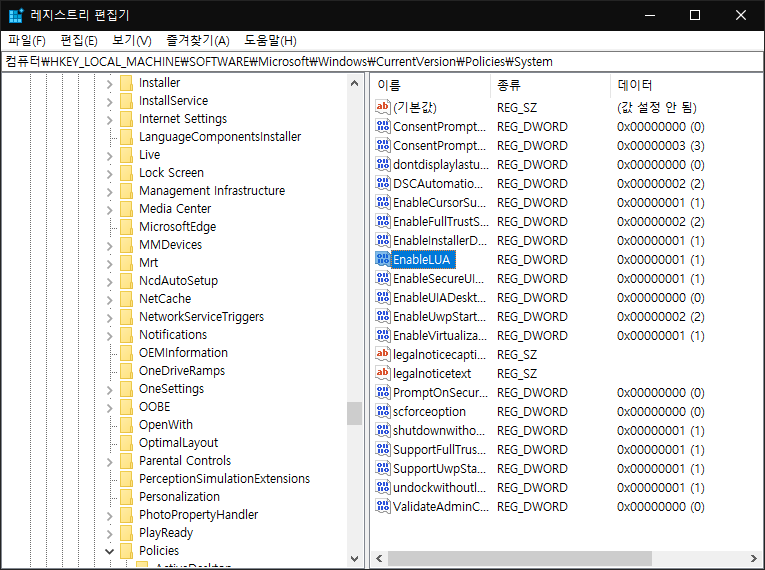
Task: Click the SupportUwpSta... value icon
Action: coord(382,468)
